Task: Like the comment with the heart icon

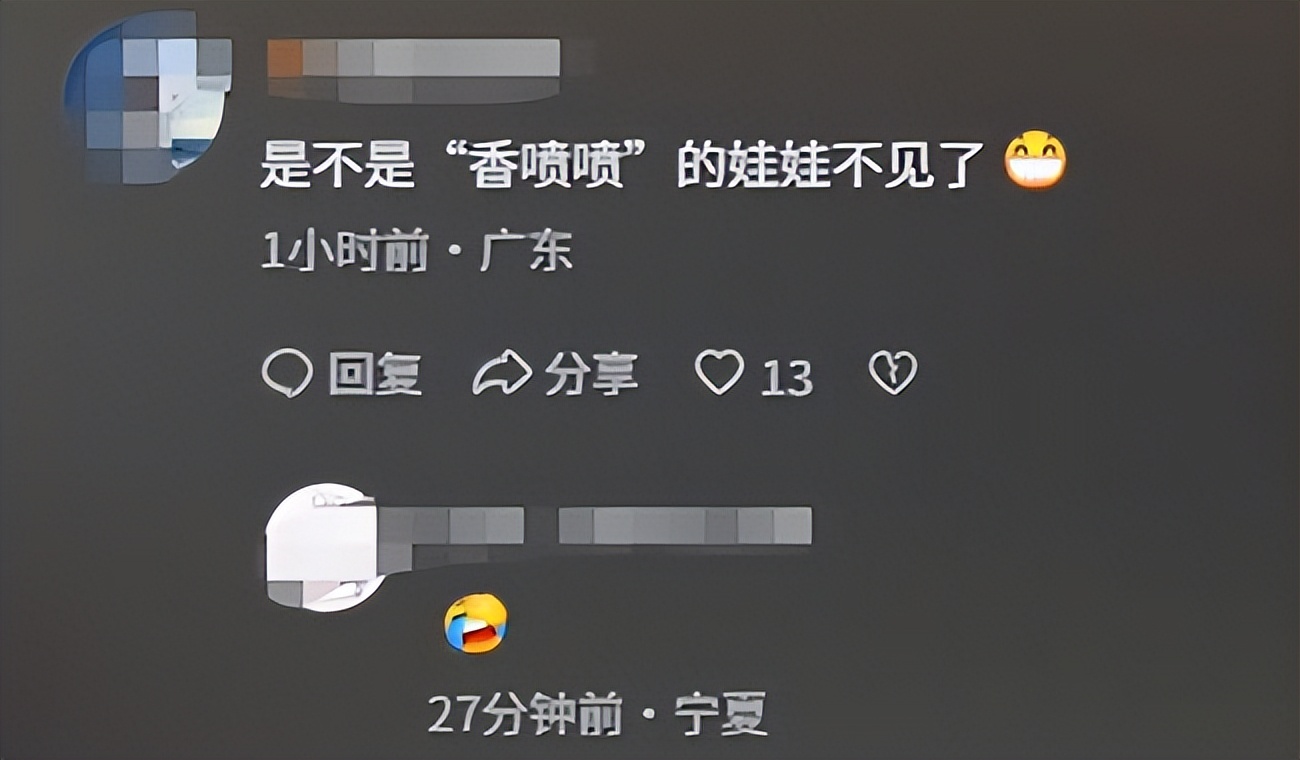Action: (x=720, y=373)
